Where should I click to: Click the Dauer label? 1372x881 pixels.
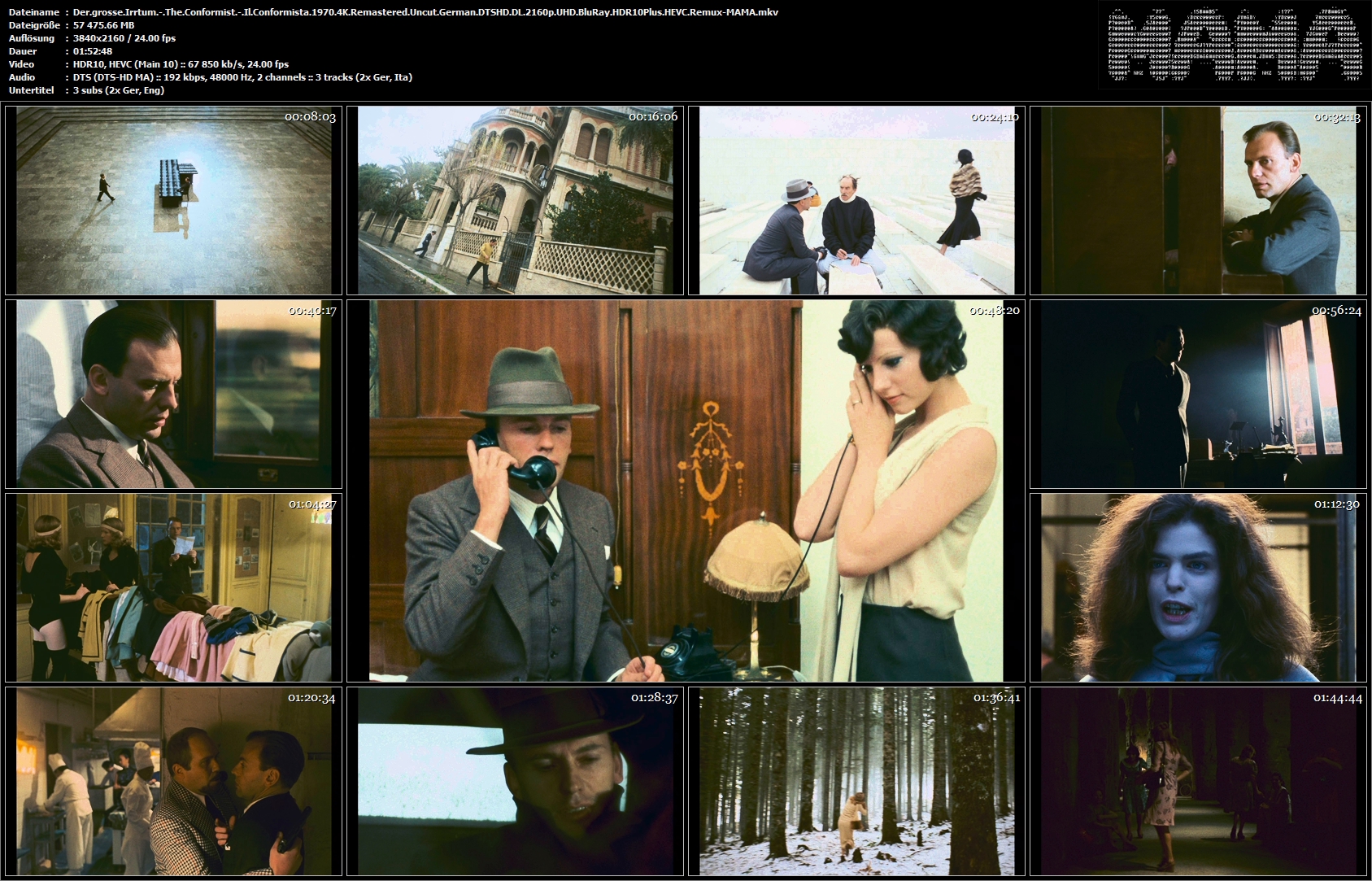[x=23, y=51]
